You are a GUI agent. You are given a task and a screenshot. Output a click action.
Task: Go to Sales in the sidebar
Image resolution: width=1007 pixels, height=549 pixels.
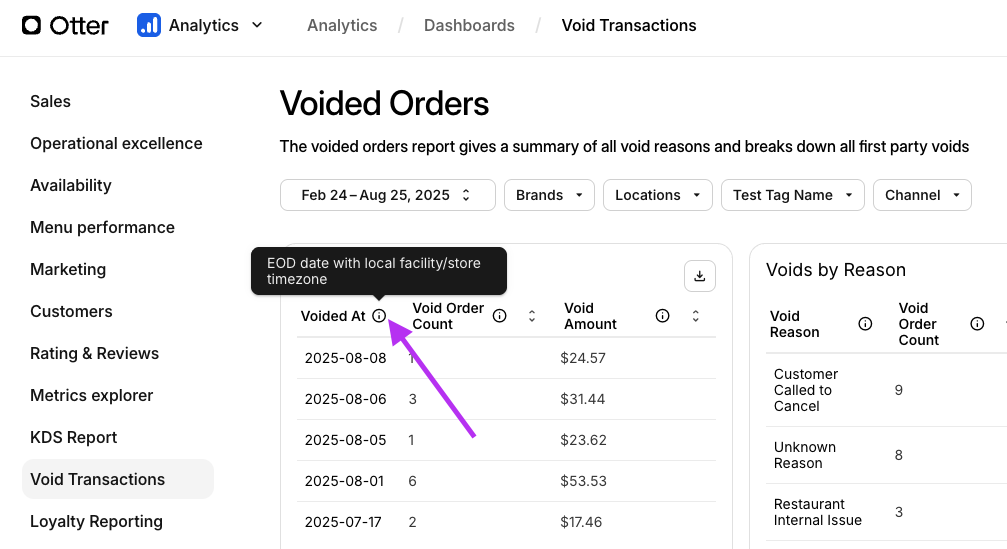(x=50, y=101)
